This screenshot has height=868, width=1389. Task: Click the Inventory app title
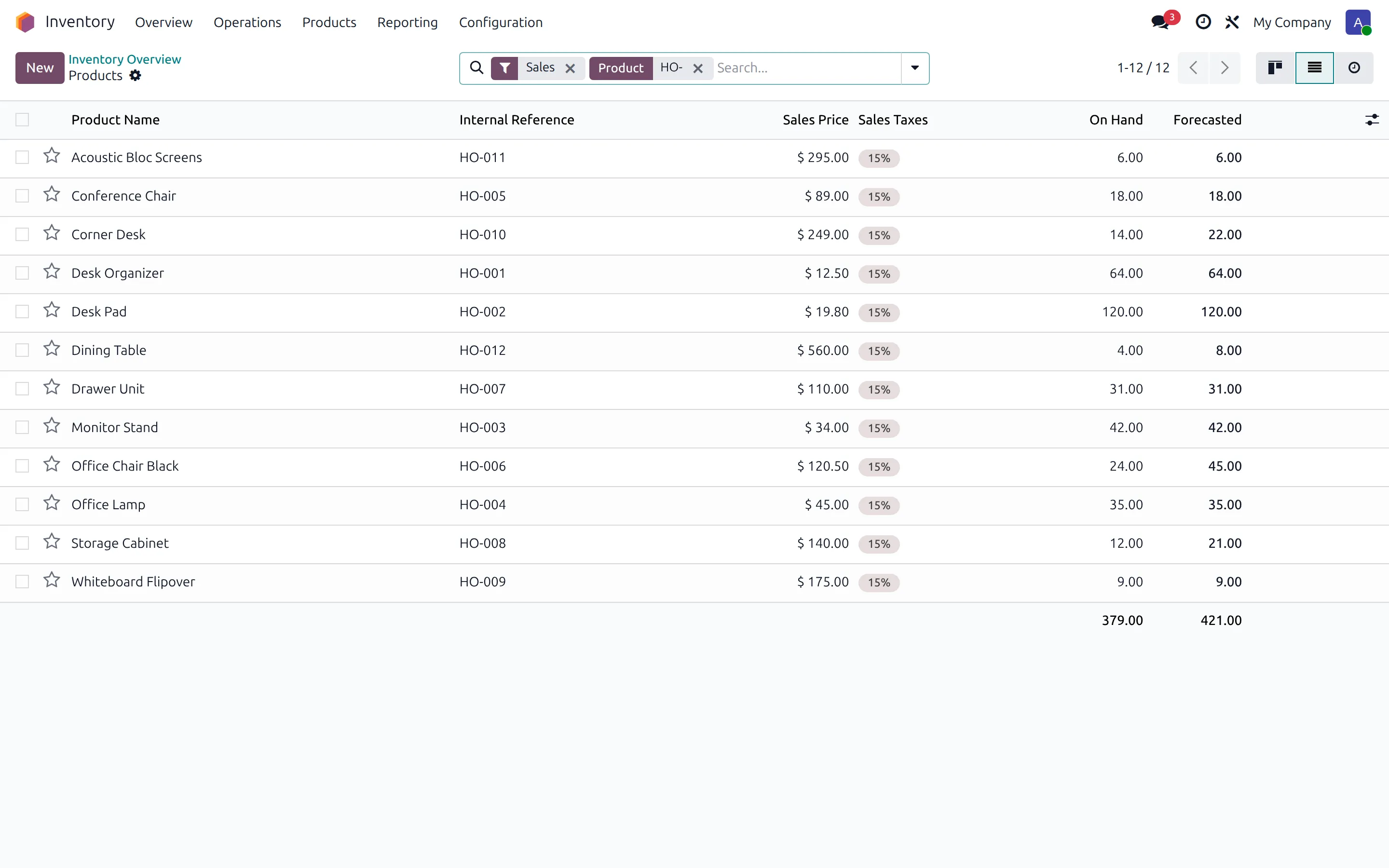80,22
